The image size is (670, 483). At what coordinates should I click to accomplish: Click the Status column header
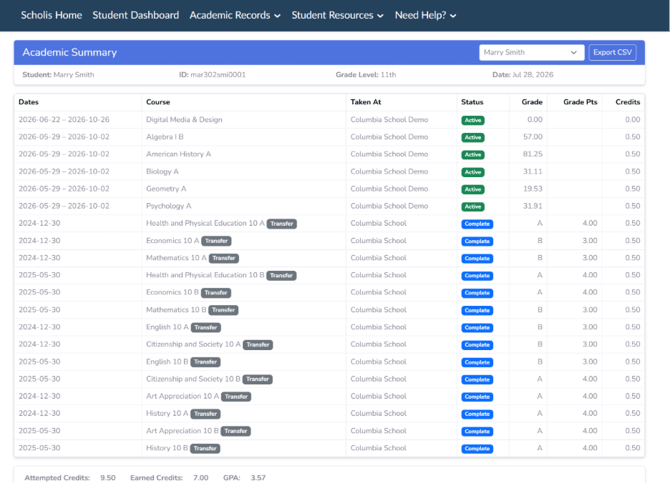[x=472, y=102]
